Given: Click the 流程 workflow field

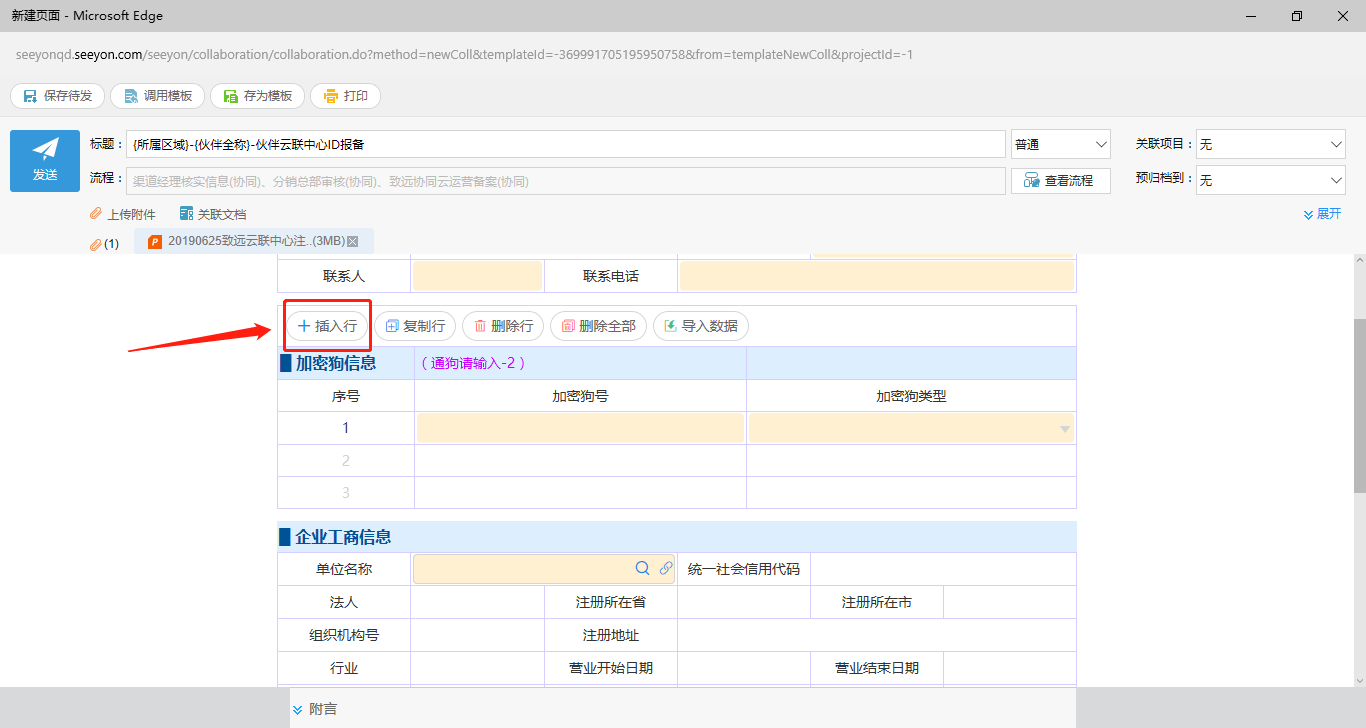Looking at the screenshot, I should click(566, 181).
